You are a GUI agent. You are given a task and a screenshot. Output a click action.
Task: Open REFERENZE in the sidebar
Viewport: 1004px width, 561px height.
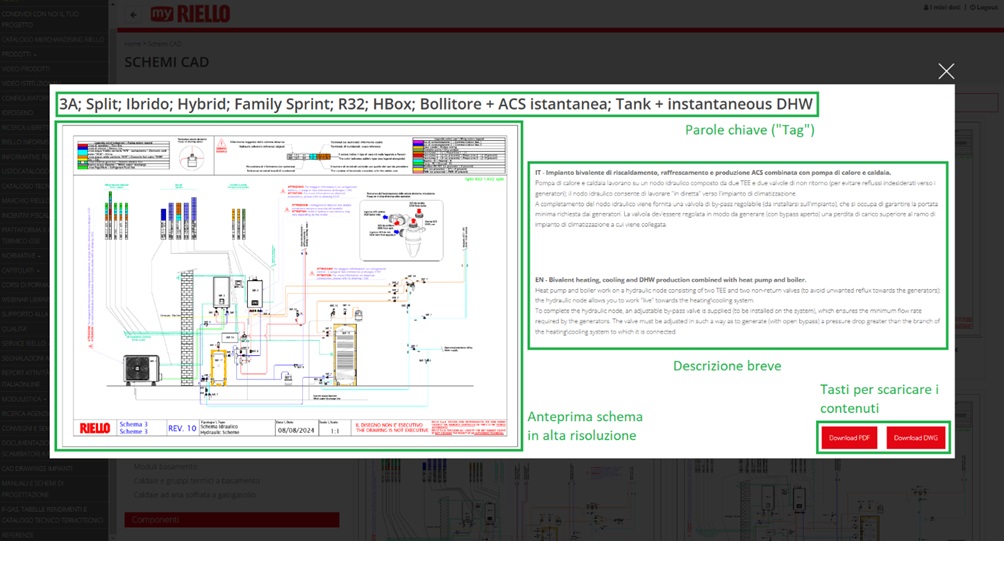18,535
